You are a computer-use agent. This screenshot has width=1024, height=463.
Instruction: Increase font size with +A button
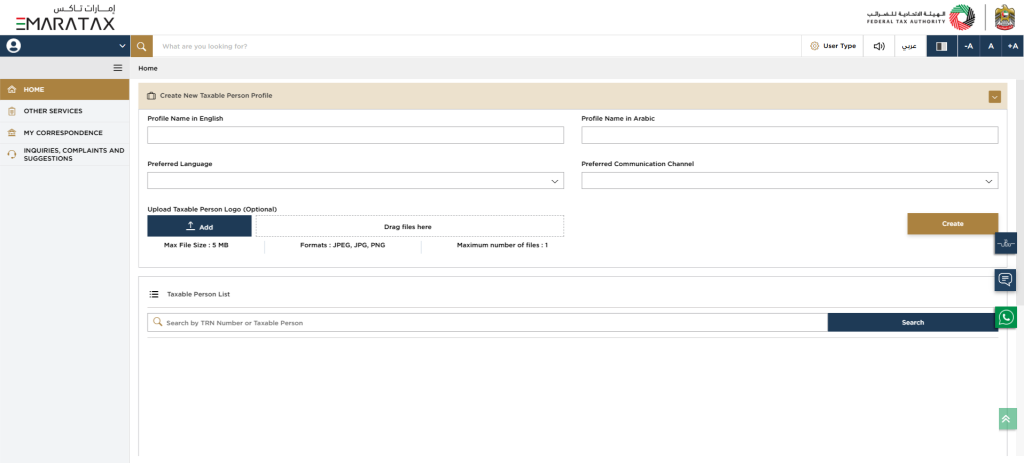(1012, 46)
